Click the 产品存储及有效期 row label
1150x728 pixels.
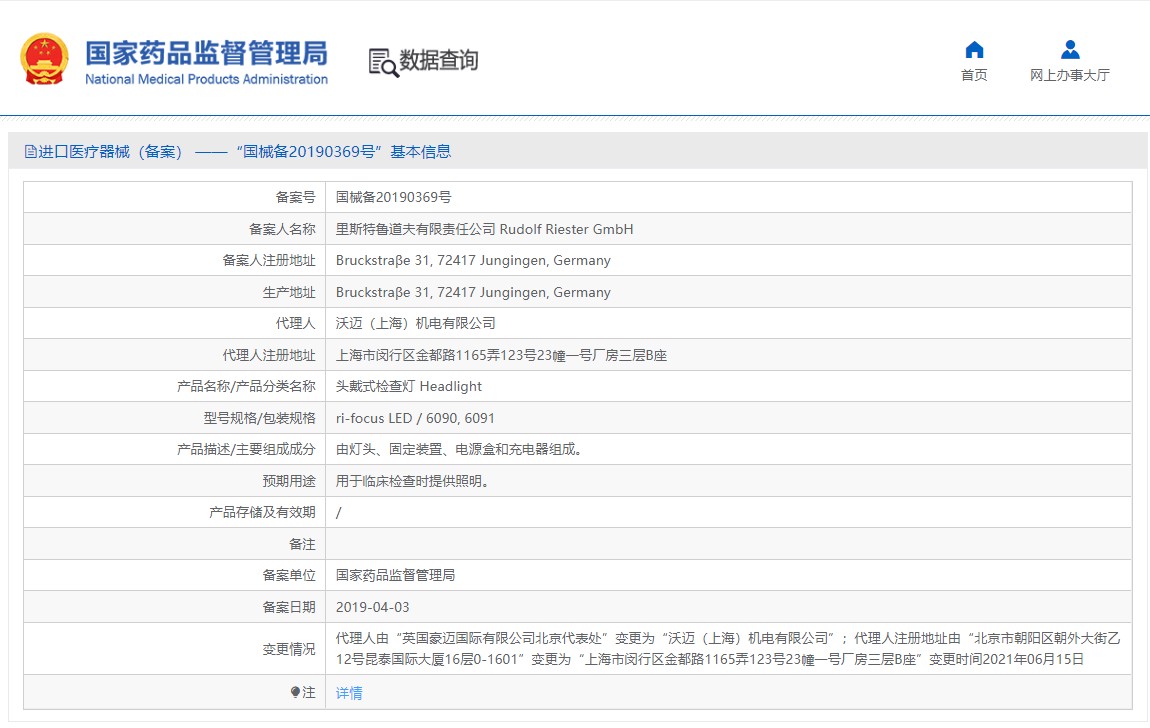pos(263,512)
